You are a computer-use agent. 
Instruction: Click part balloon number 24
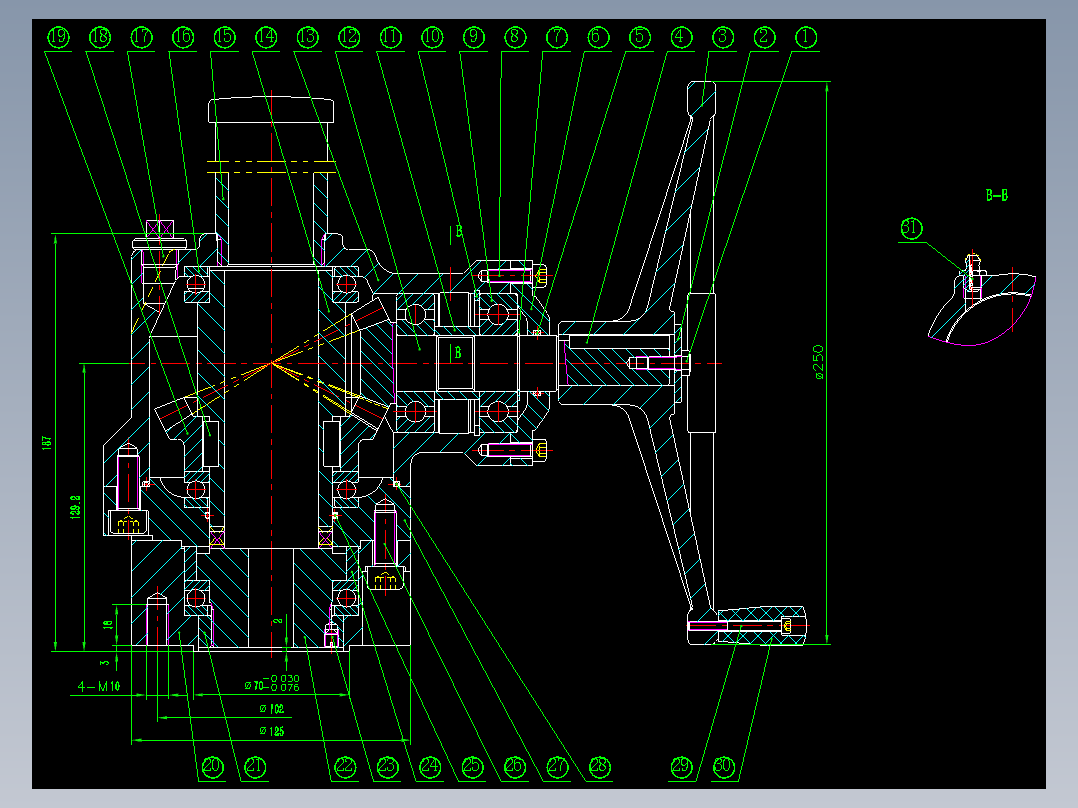[430, 767]
